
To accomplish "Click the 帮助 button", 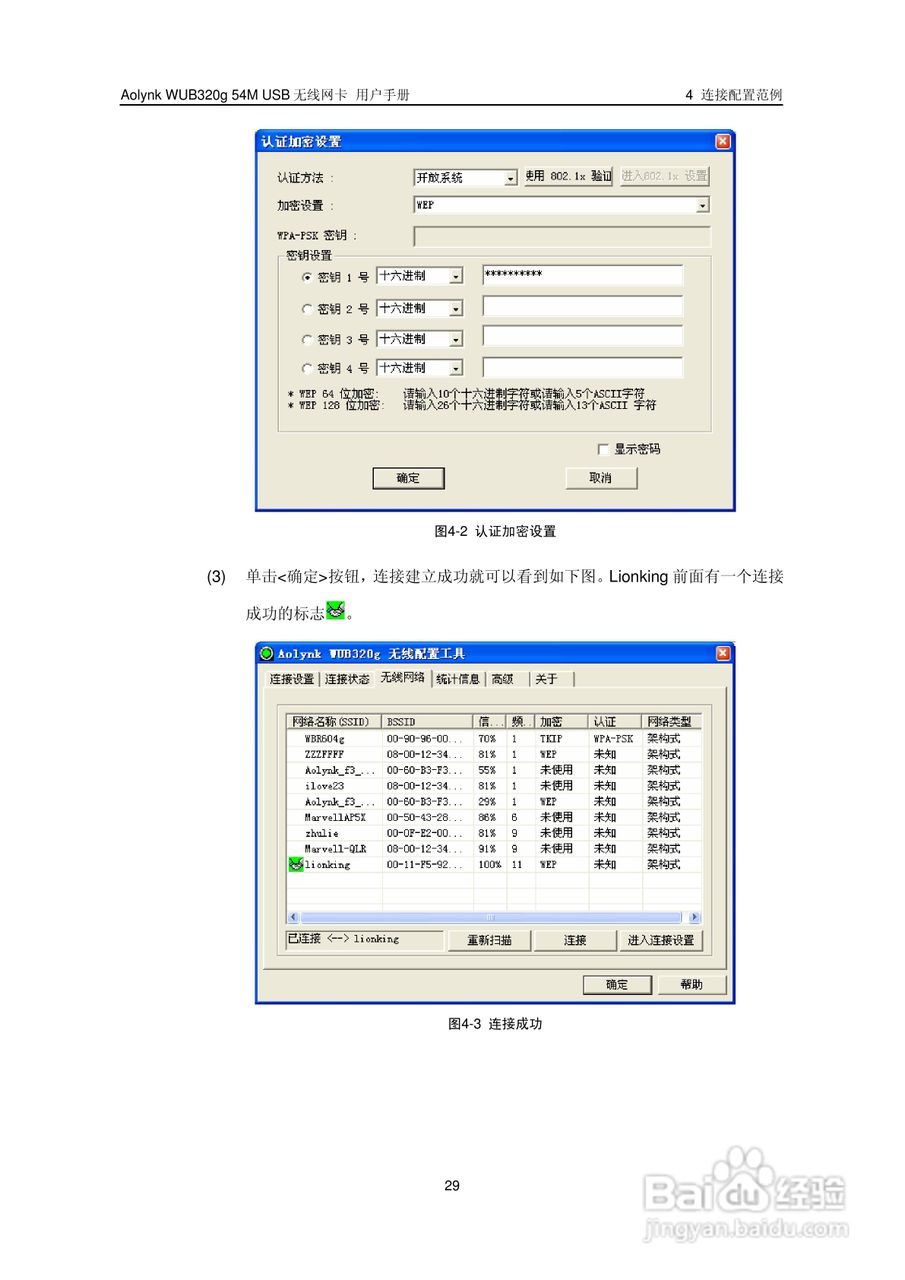I will click(x=691, y=985).
